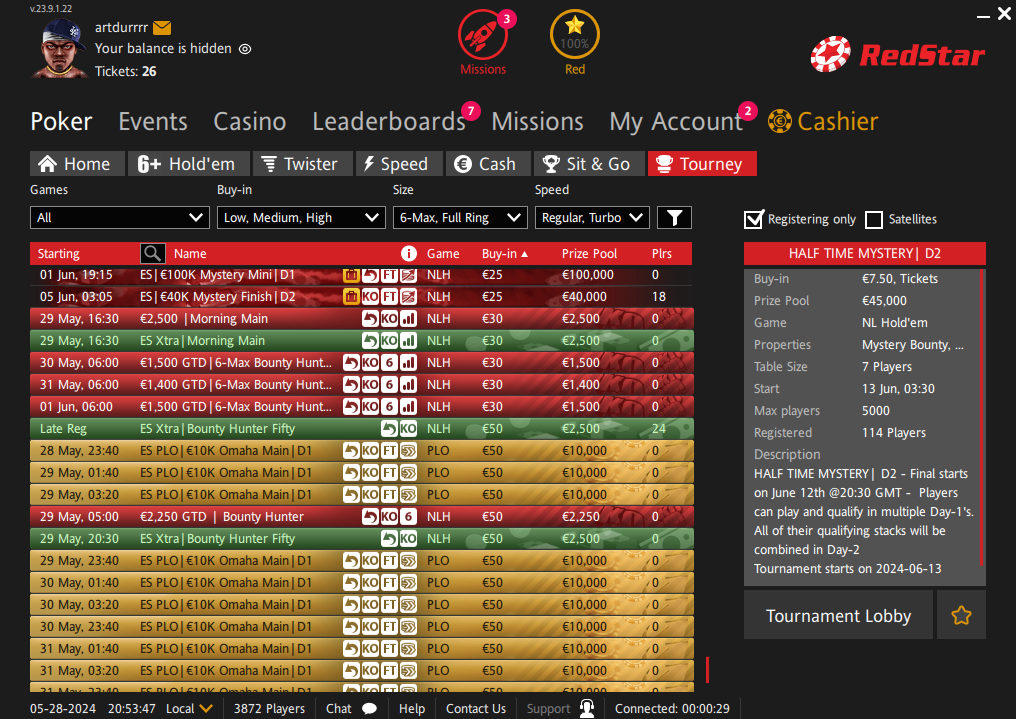Click the Chat label in status bar
The width and height of the screenshot is (1016, 719).
338,709
